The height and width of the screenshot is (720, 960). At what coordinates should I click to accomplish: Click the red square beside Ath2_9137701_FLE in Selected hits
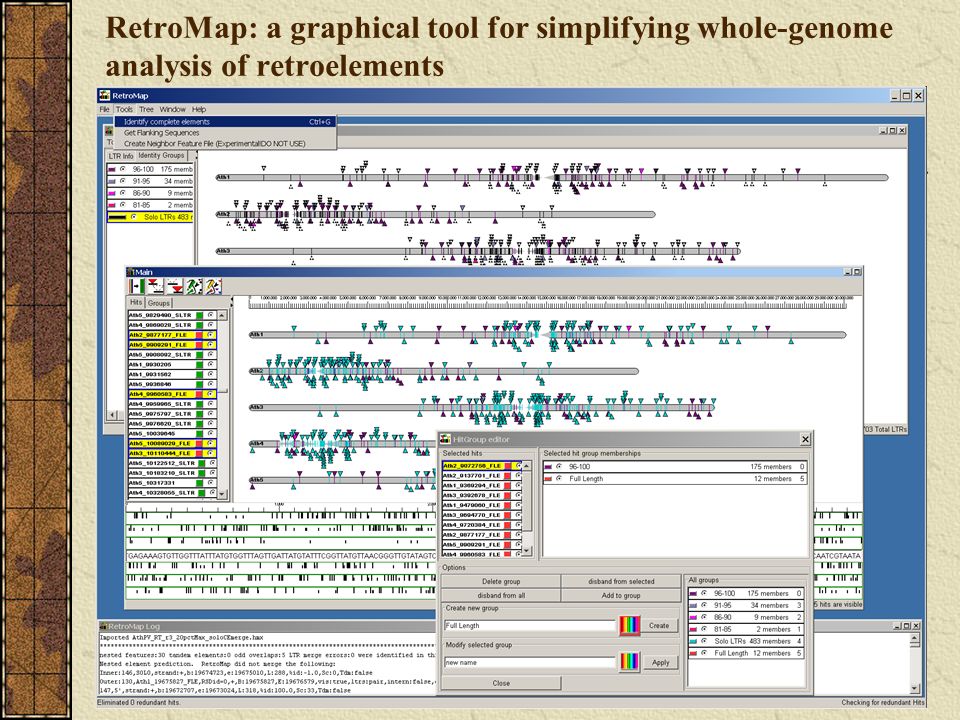508,476
